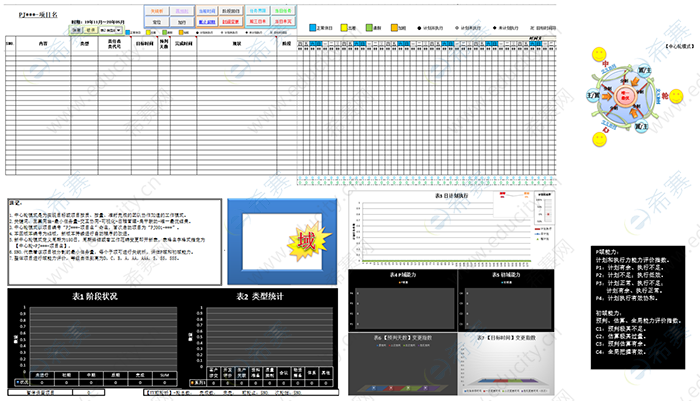Select the 表4 P域能力 chart
The width and height of the screenshot is (700, 401).
403,300
